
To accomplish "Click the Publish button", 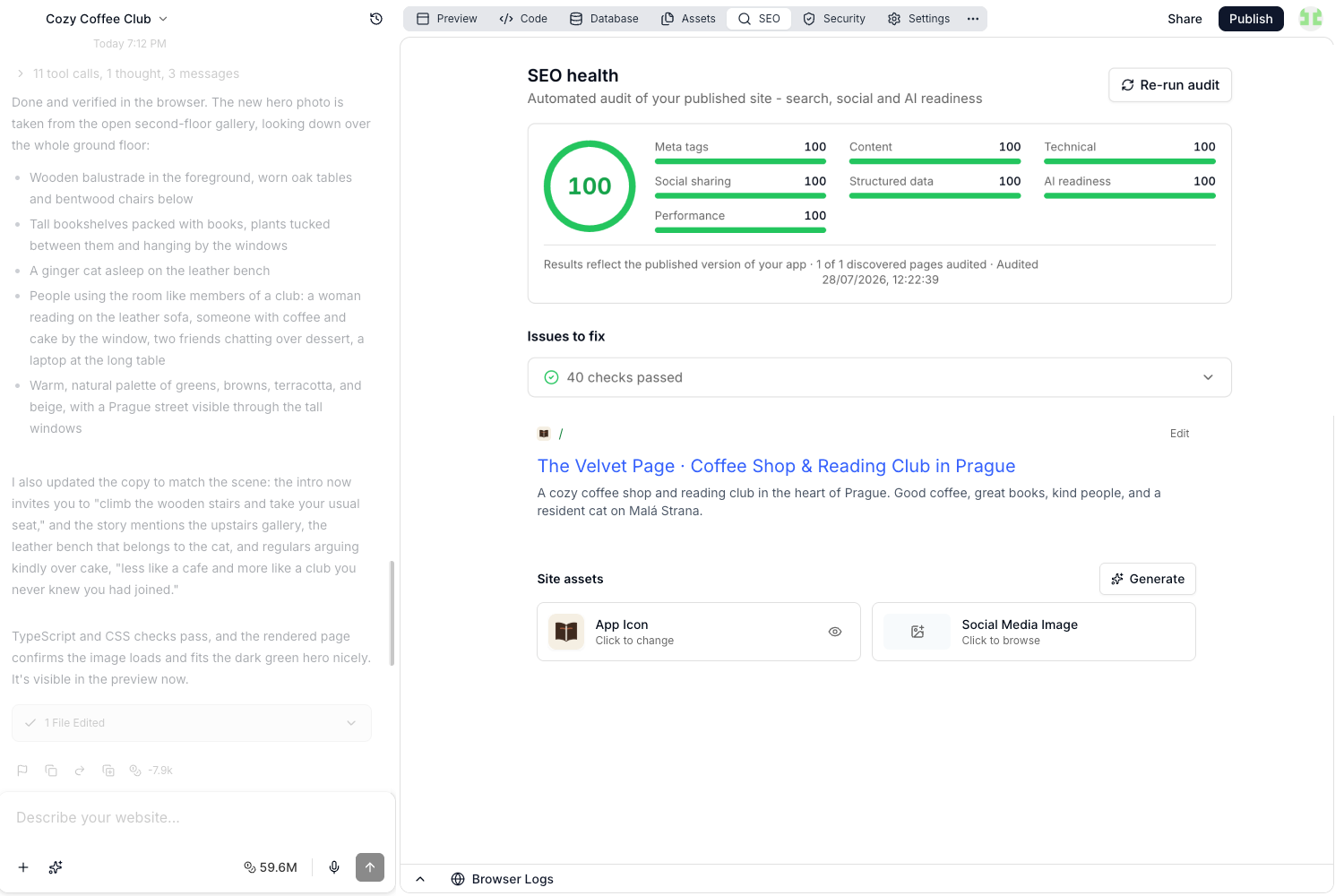I will coord(1251,19).
